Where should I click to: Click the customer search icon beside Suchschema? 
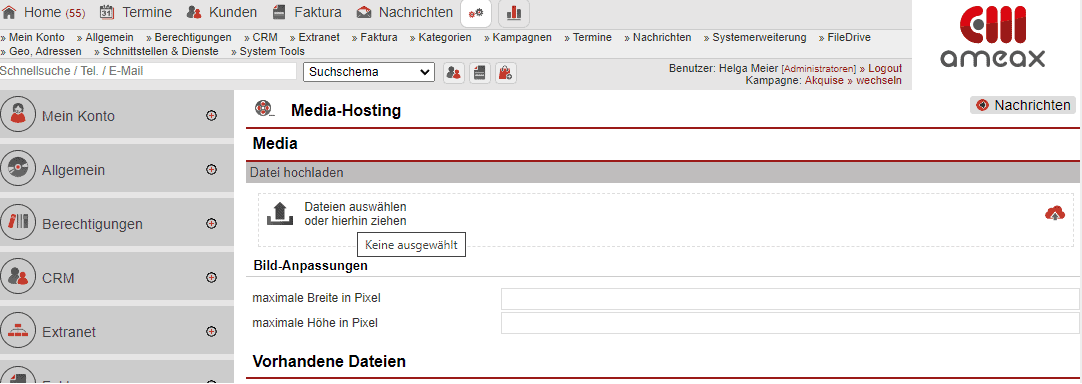453,73
